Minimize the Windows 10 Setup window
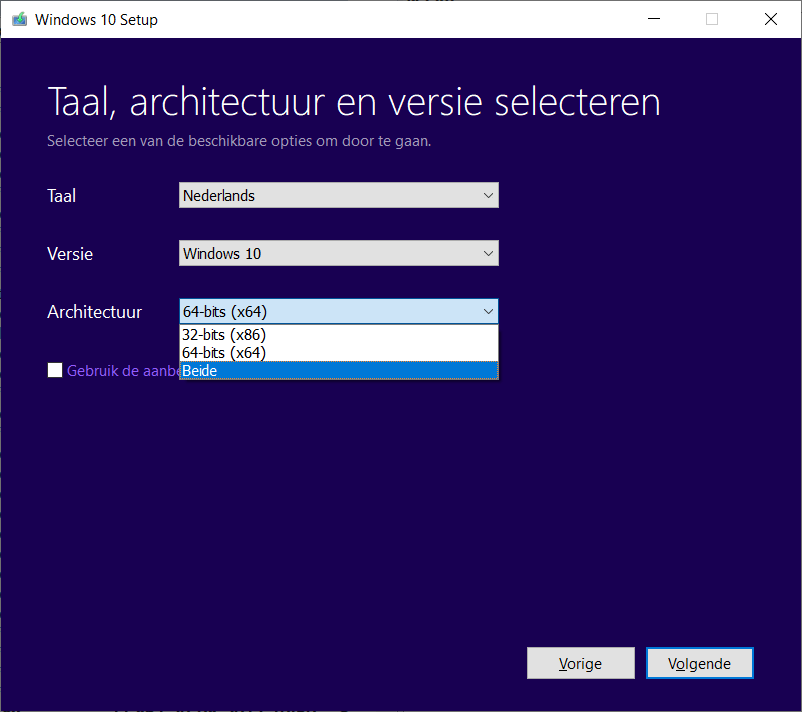The height and width of the screenshot is (712, 802). click(x=654, y=19)
